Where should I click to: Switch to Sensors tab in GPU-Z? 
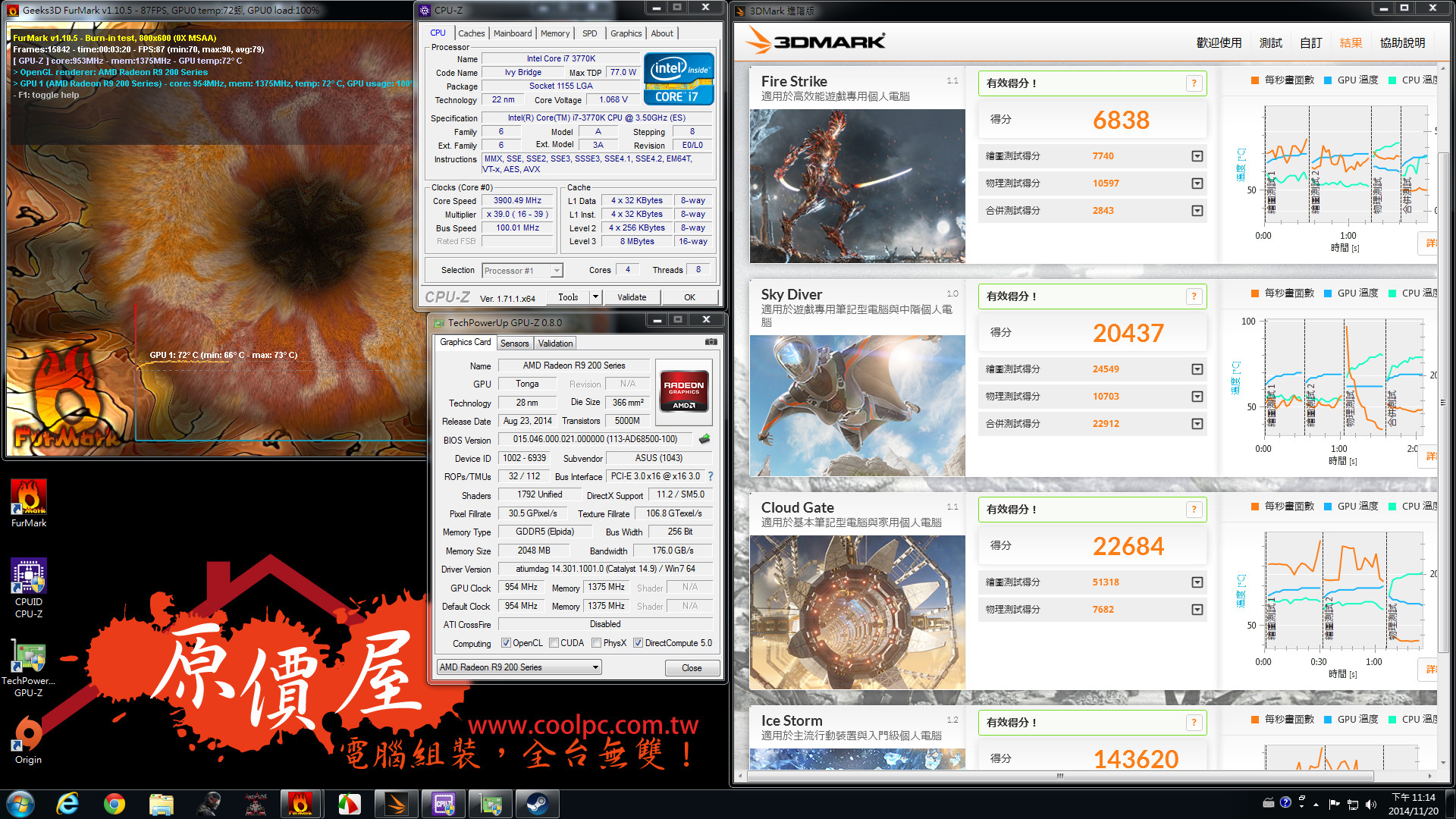click(x=514, y=344)
